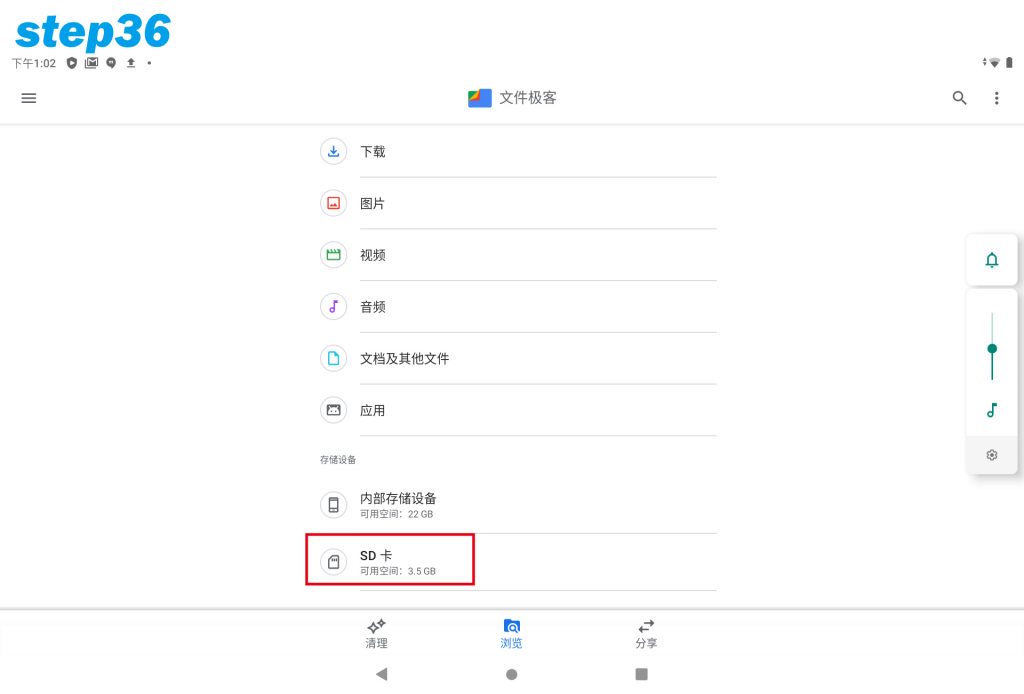Viewport: 1024px width, 694px height.
Task: Open the 视频 category
Action: point(518,255)
